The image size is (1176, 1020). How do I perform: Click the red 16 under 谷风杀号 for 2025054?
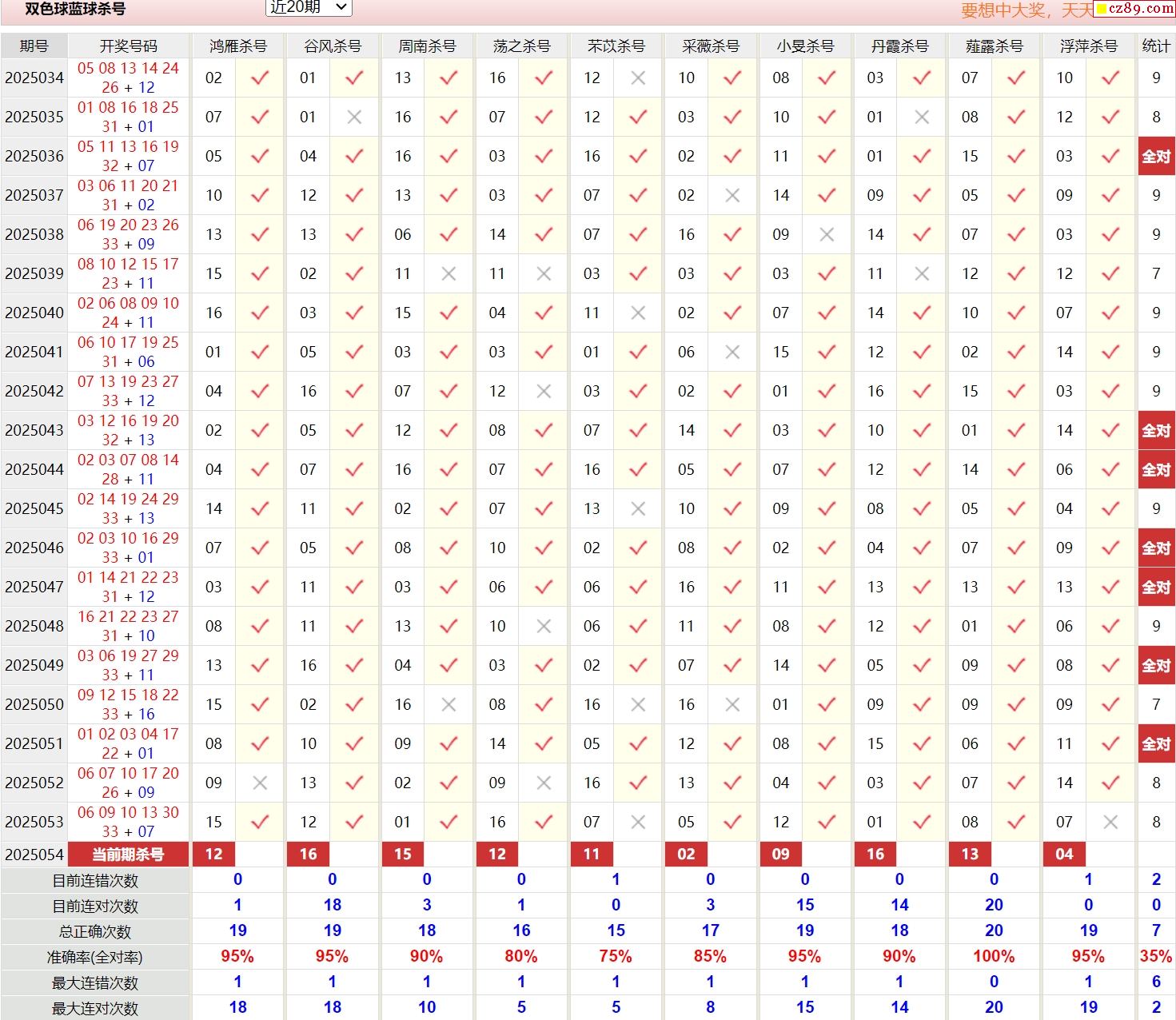(x=308, y=855)
